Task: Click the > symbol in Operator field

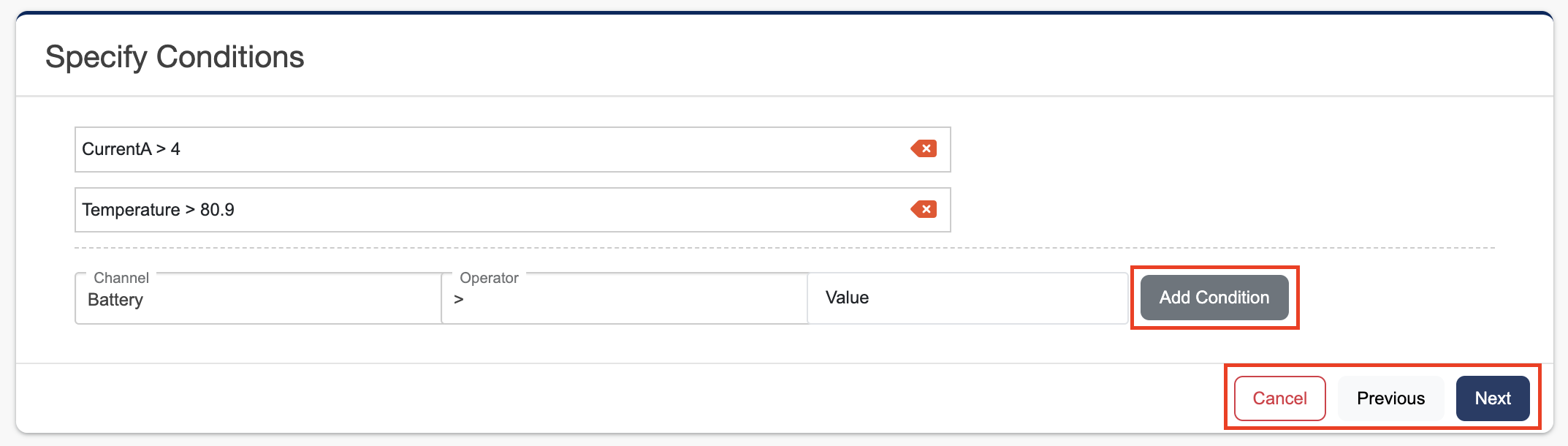Action: click(x=459, y=299)
